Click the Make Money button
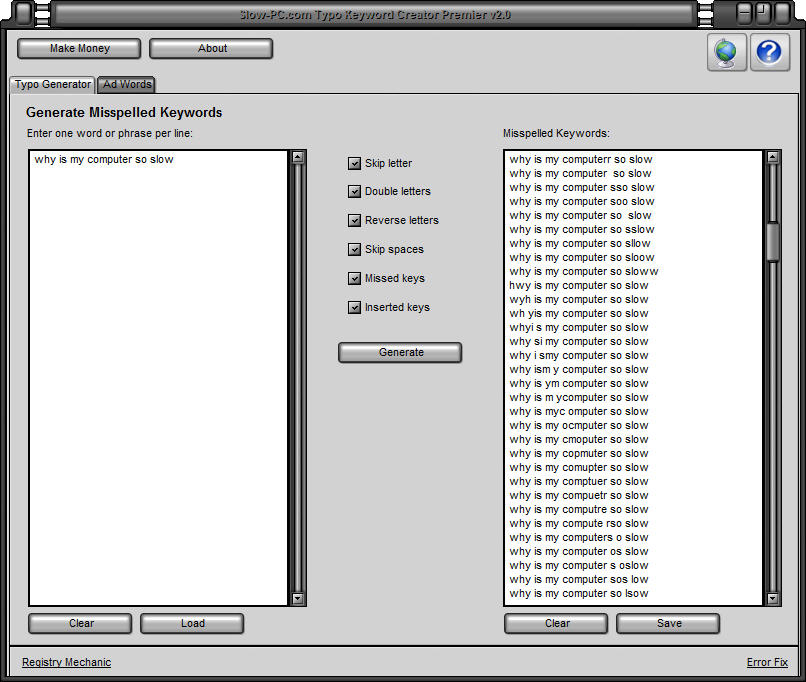806x682 pixels. click(x=79, y=48)
